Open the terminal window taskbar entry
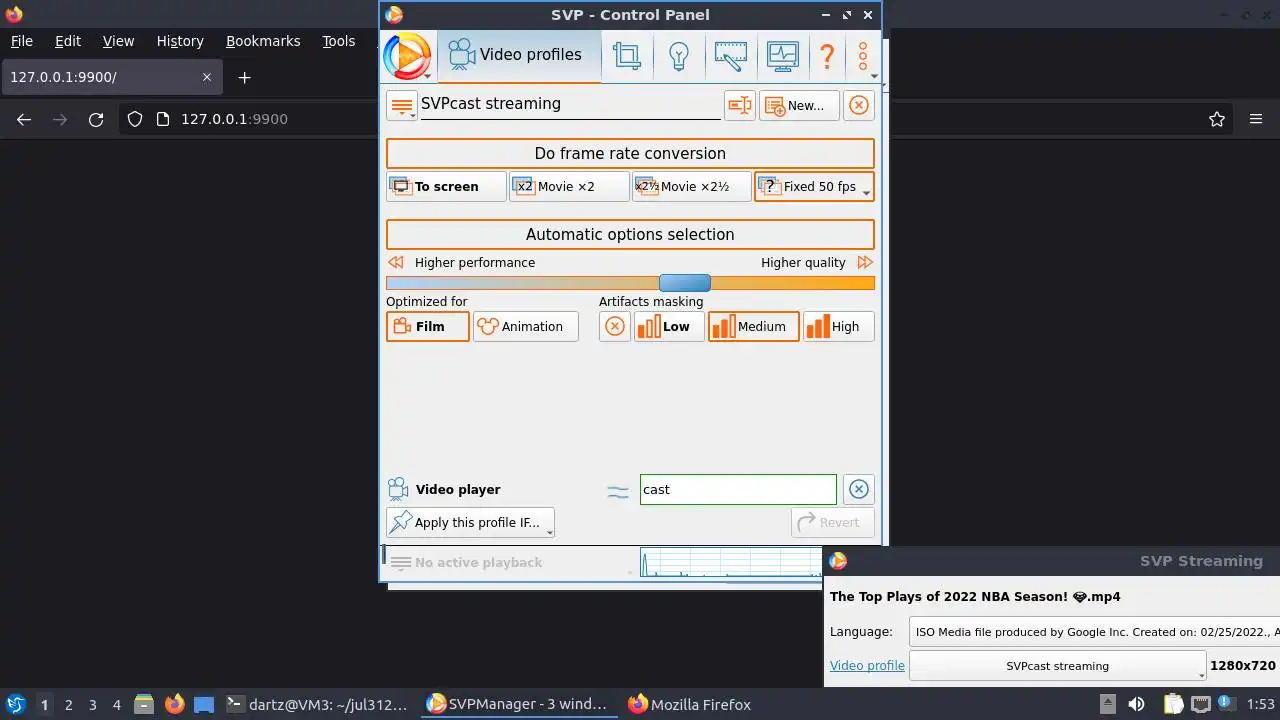 pos(317,704)
